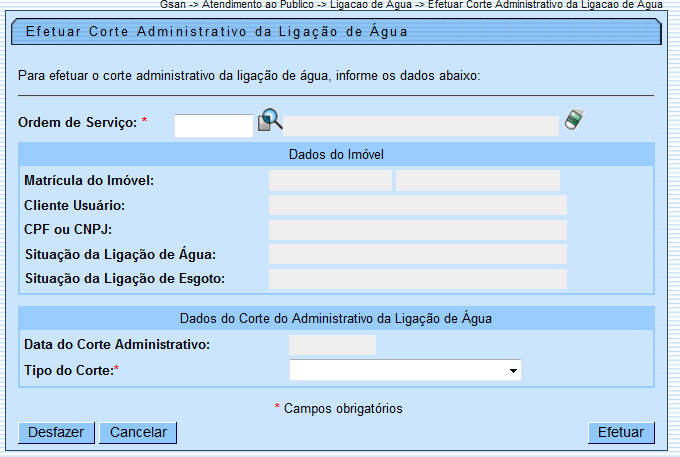
Task: Click the Situação da Ligação de Água field
Action: click(x=417, y=254)
